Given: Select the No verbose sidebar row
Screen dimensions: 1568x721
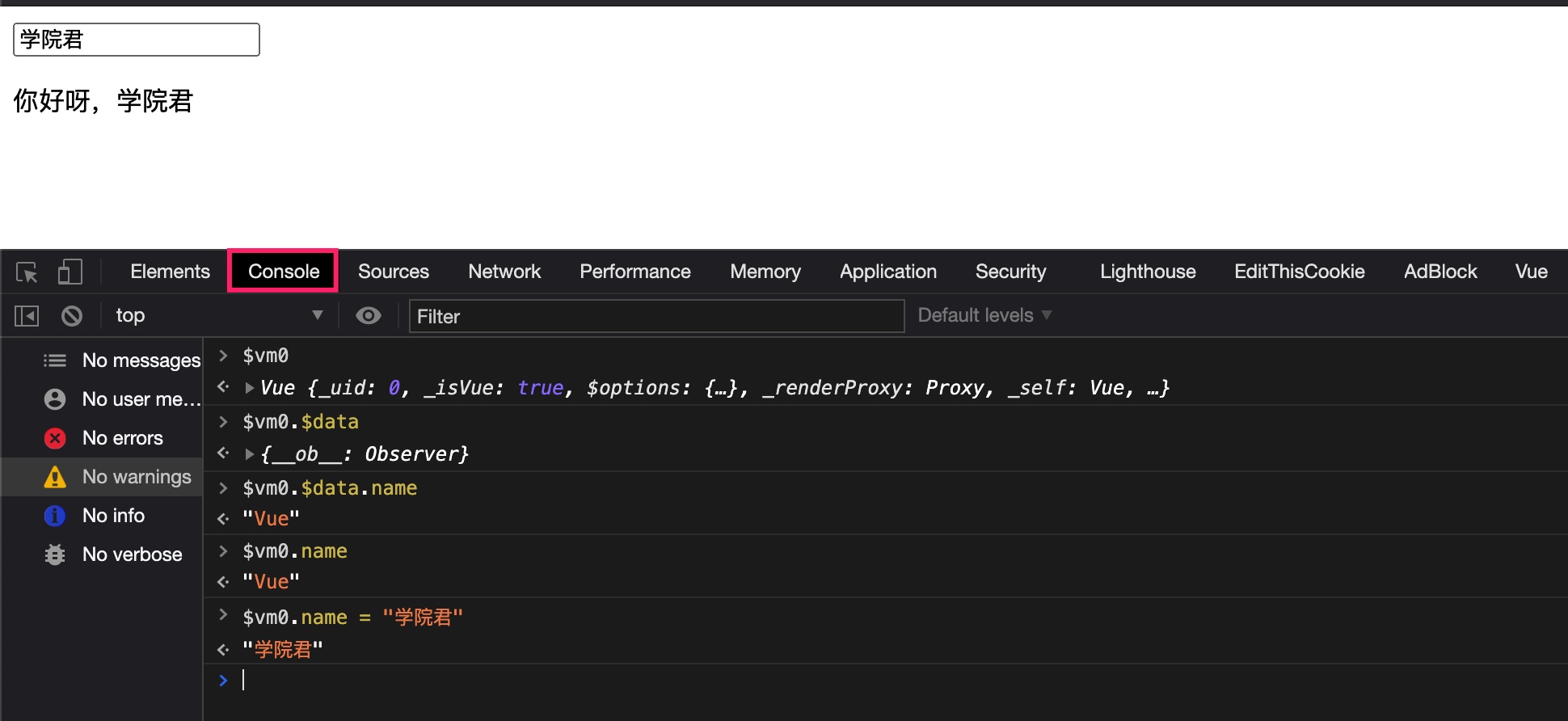Looking at the screenshot, I should (102, 554).
